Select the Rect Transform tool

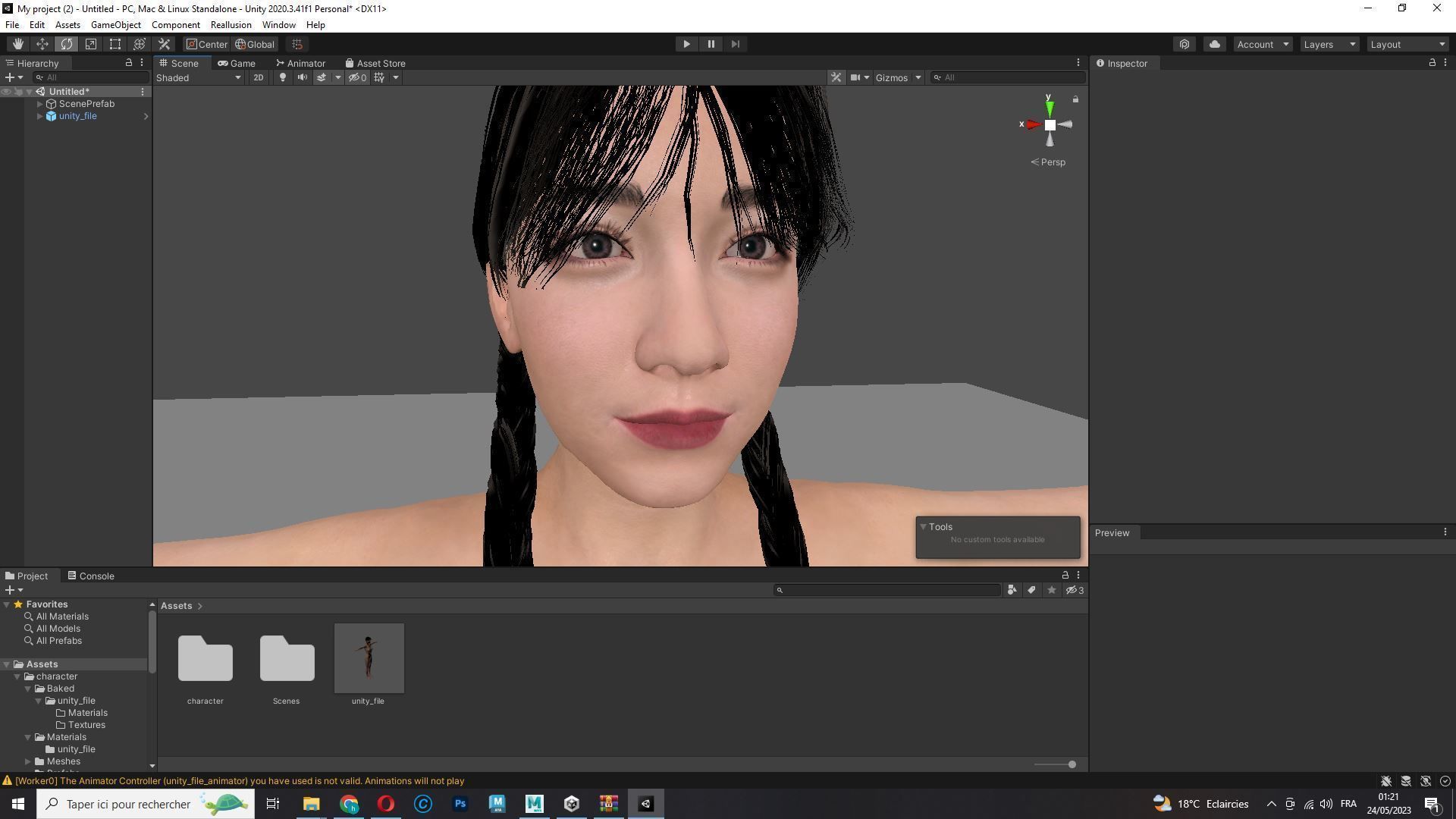coord(115,44)
